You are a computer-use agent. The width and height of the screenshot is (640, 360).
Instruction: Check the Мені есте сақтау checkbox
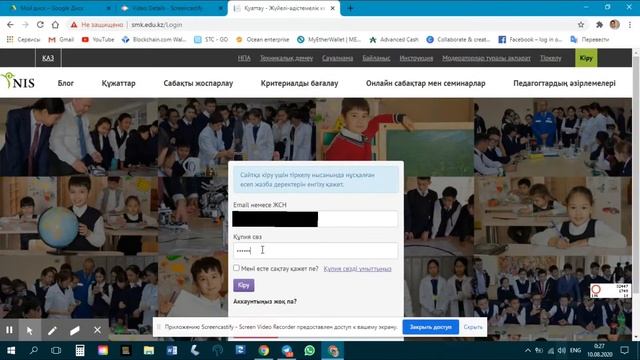tap(236, 268)
